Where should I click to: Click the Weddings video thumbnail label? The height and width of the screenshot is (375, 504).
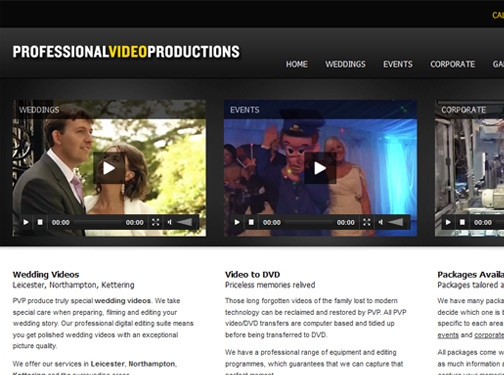tap(39, 110)
